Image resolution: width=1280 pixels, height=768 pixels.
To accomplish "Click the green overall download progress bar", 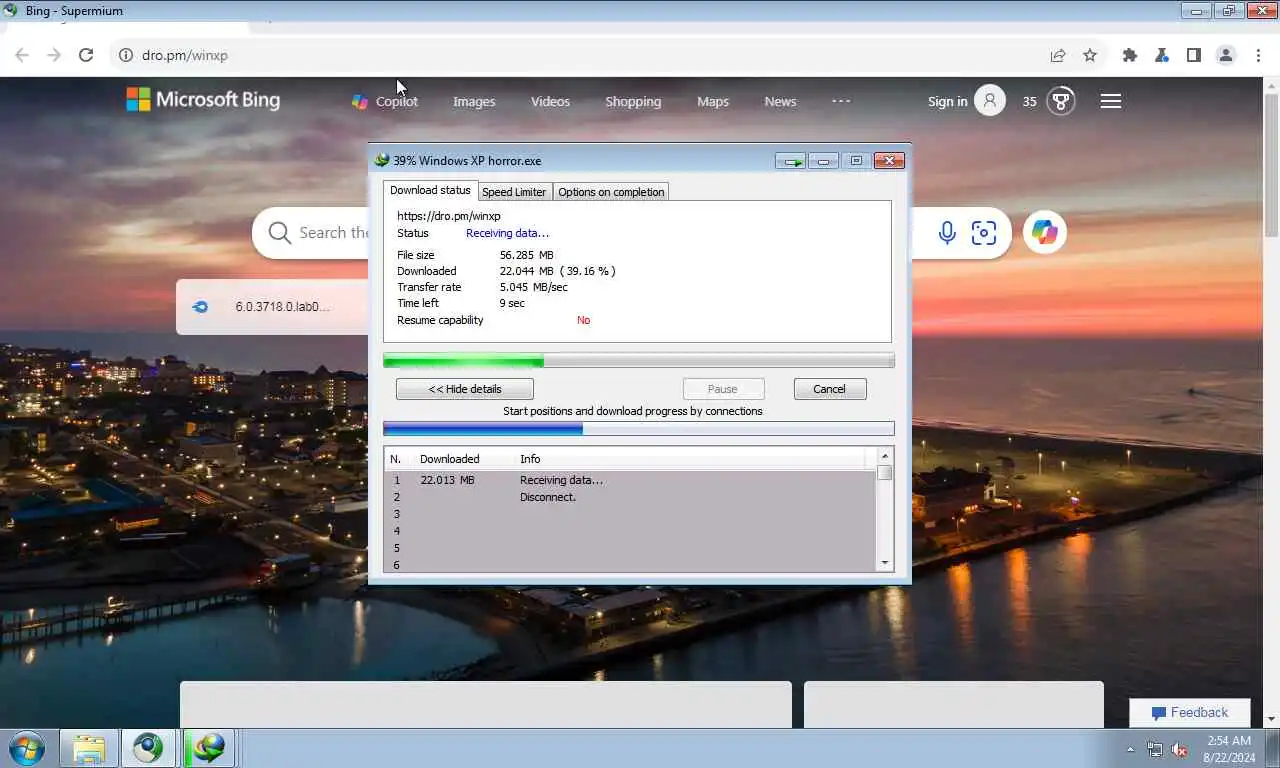I will tap(639, 361).
